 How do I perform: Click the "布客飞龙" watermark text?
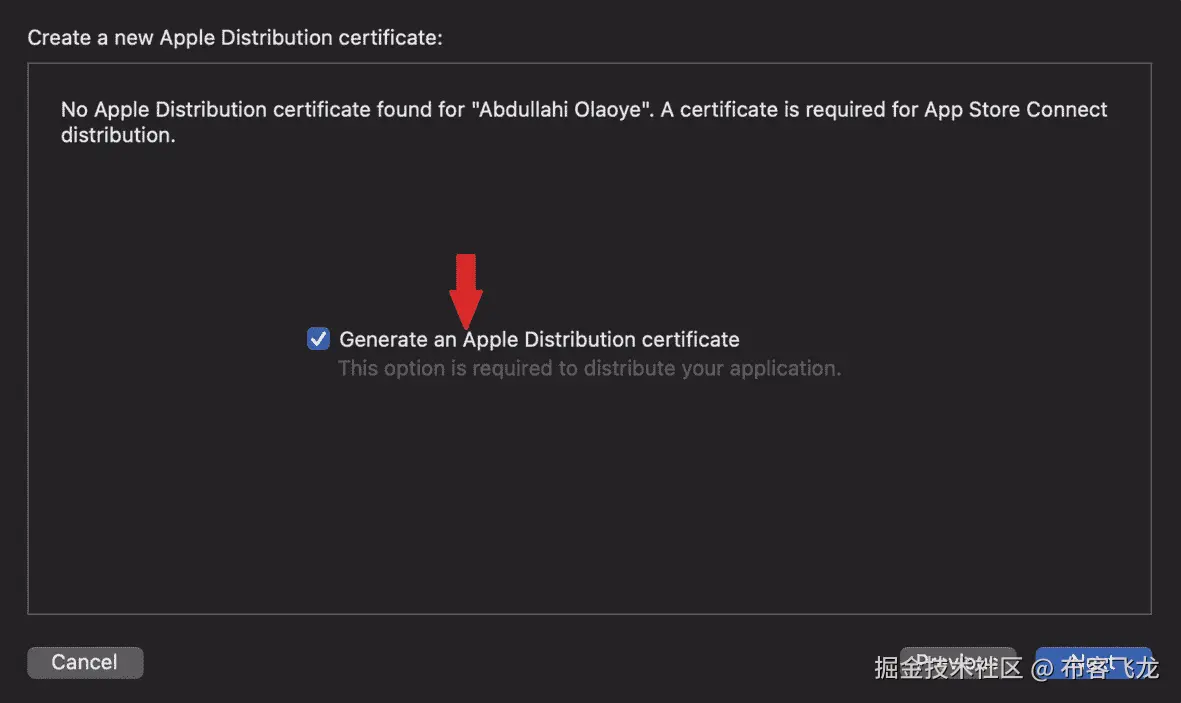[x=1109, y=668]
